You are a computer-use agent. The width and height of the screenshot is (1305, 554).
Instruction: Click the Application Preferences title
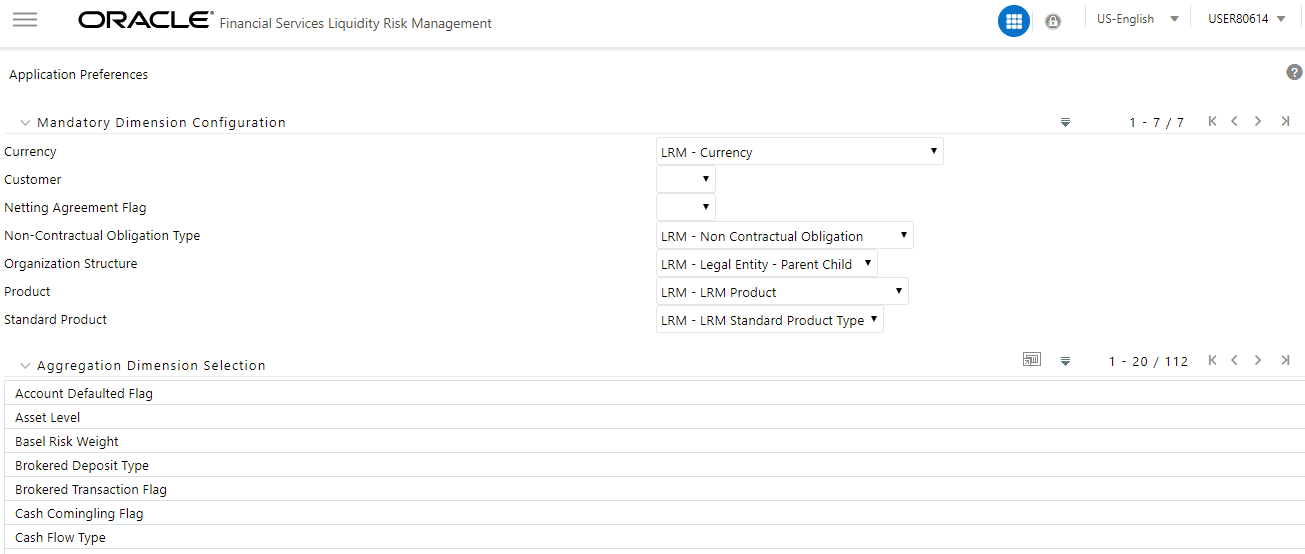[78, 74]
